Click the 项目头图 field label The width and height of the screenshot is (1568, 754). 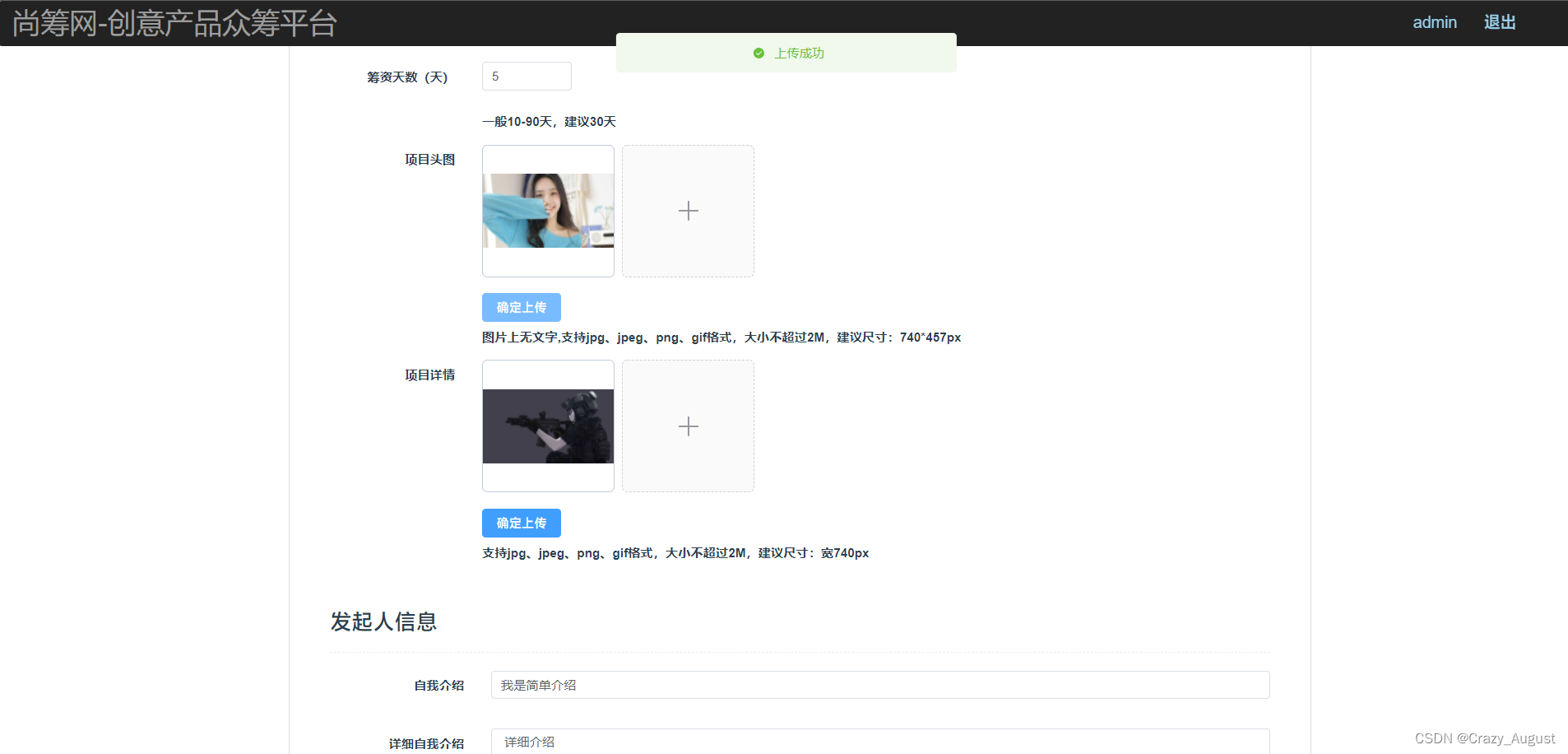pyautogui.click(x=429, y=159)
